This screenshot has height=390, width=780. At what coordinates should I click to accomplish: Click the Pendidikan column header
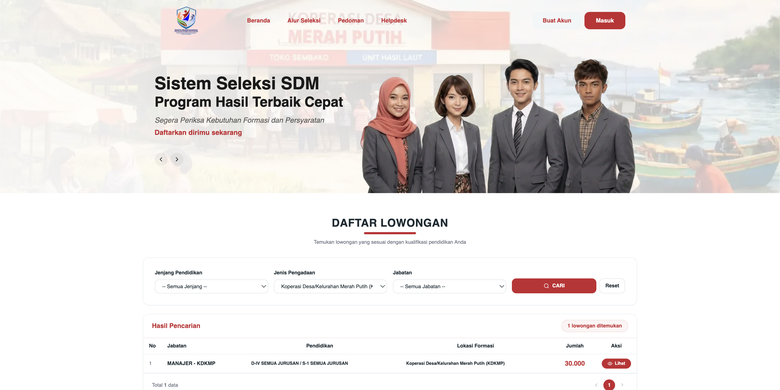pos(319,346)
